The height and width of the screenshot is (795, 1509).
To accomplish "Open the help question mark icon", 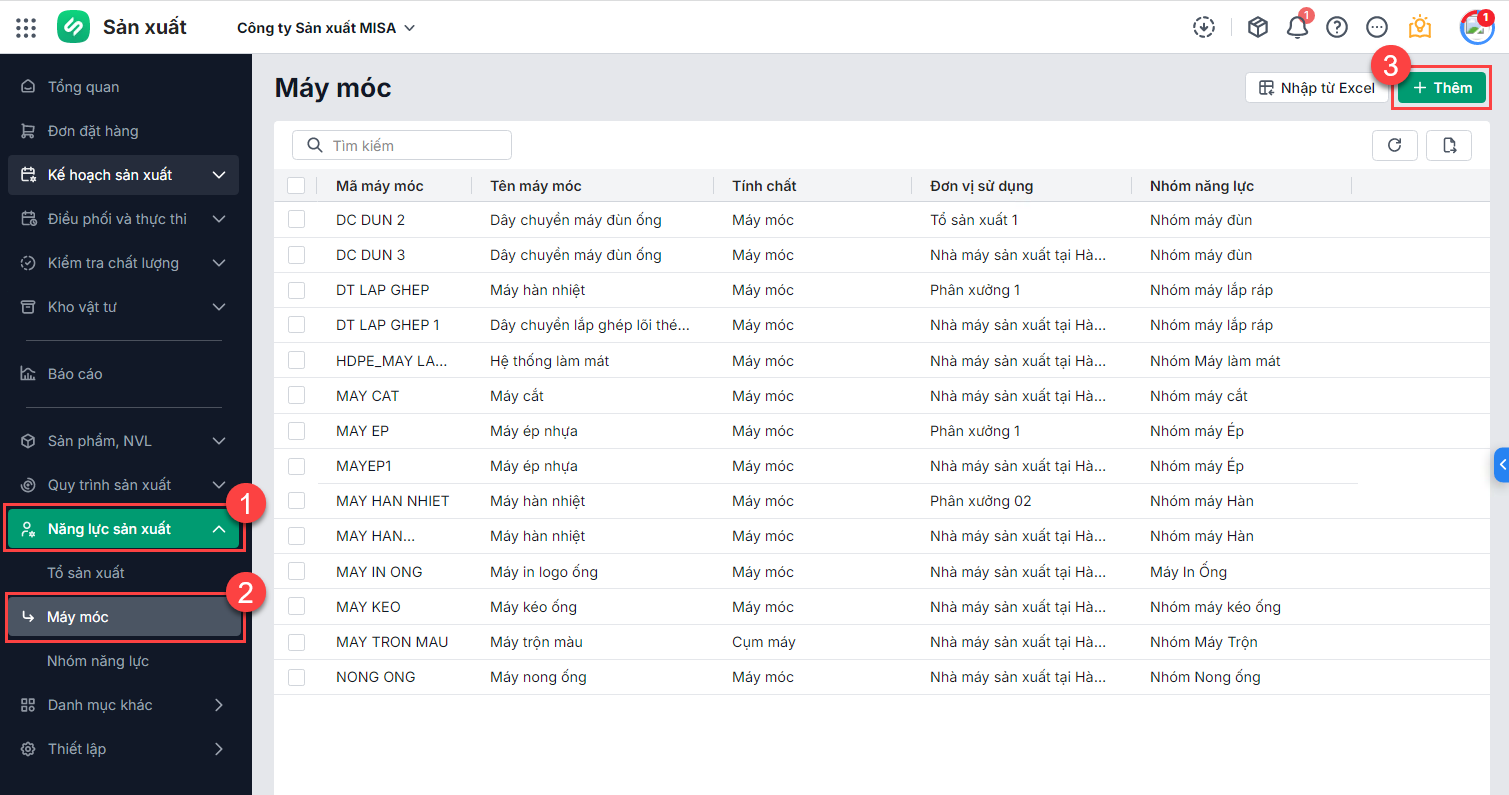I will click(1337, 27).
